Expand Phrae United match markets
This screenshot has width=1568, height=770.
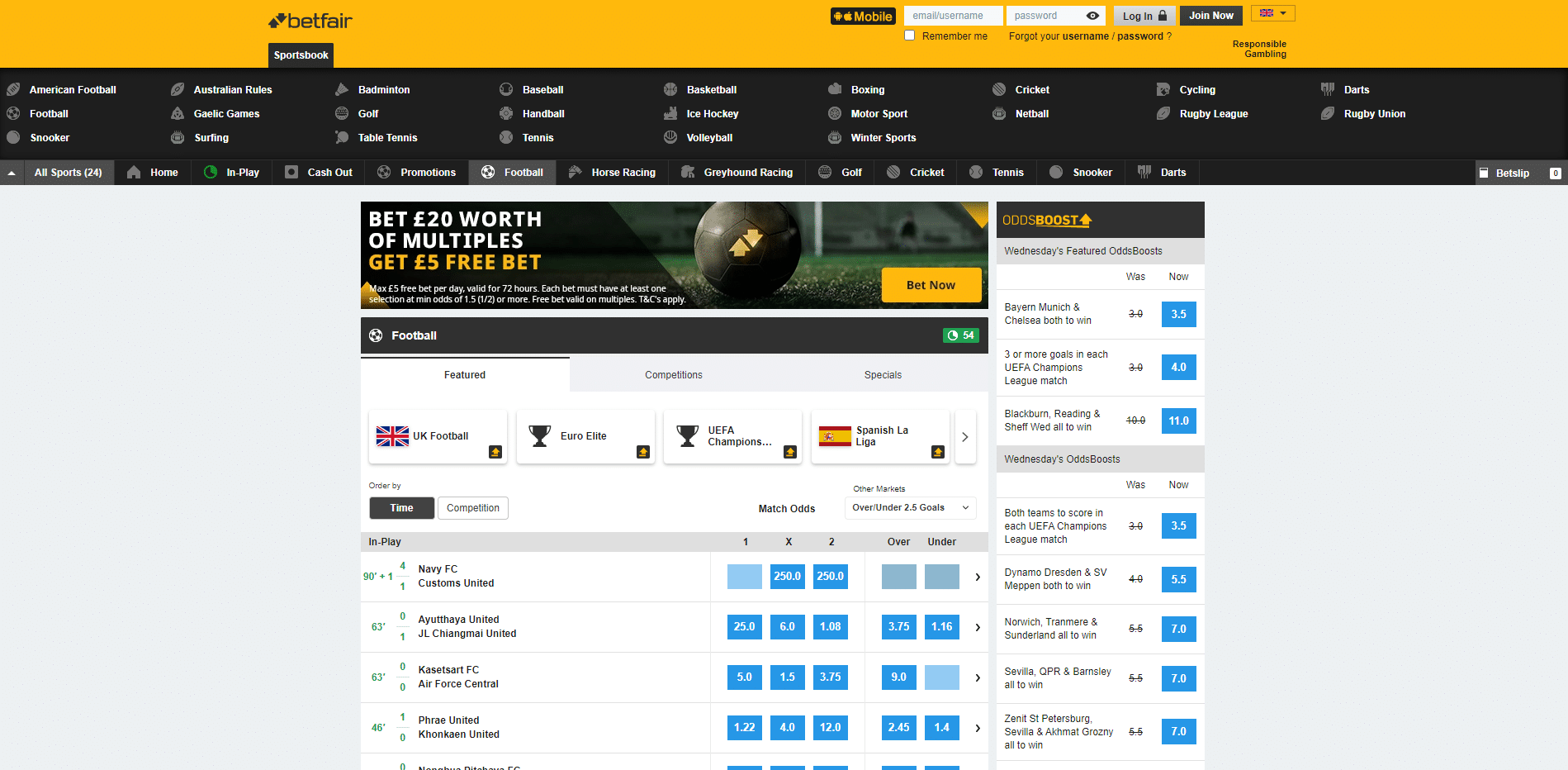coord(978,728)
